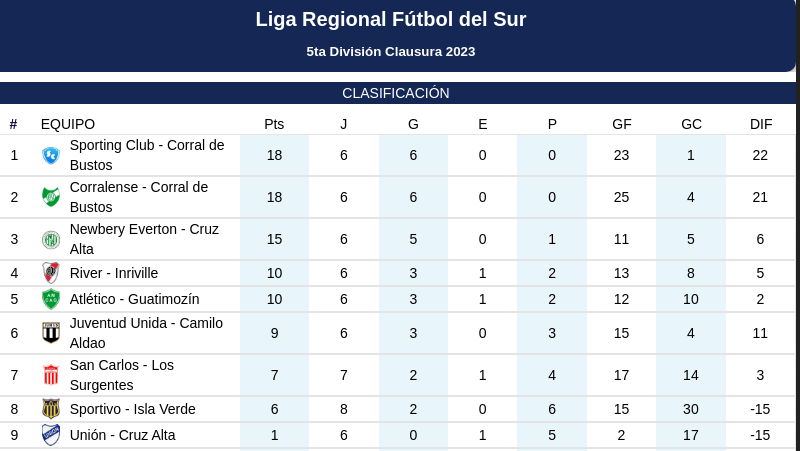Click the Sportivo Isla Verde crest
The height and width of the screenshot is (451, 800).
pyautogui.click(x=51, y=409)
